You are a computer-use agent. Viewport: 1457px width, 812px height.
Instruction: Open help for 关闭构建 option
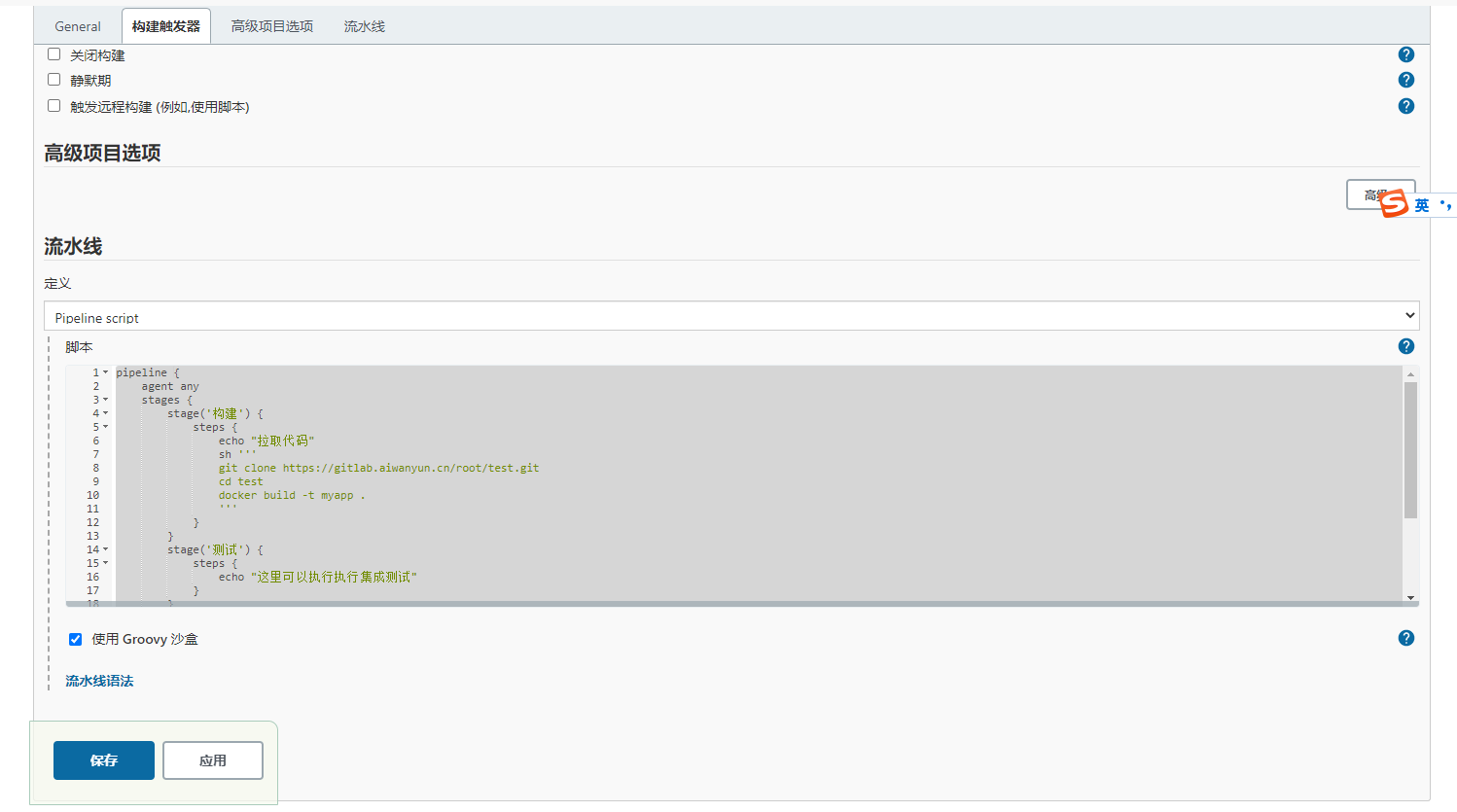click(1405, 54)
